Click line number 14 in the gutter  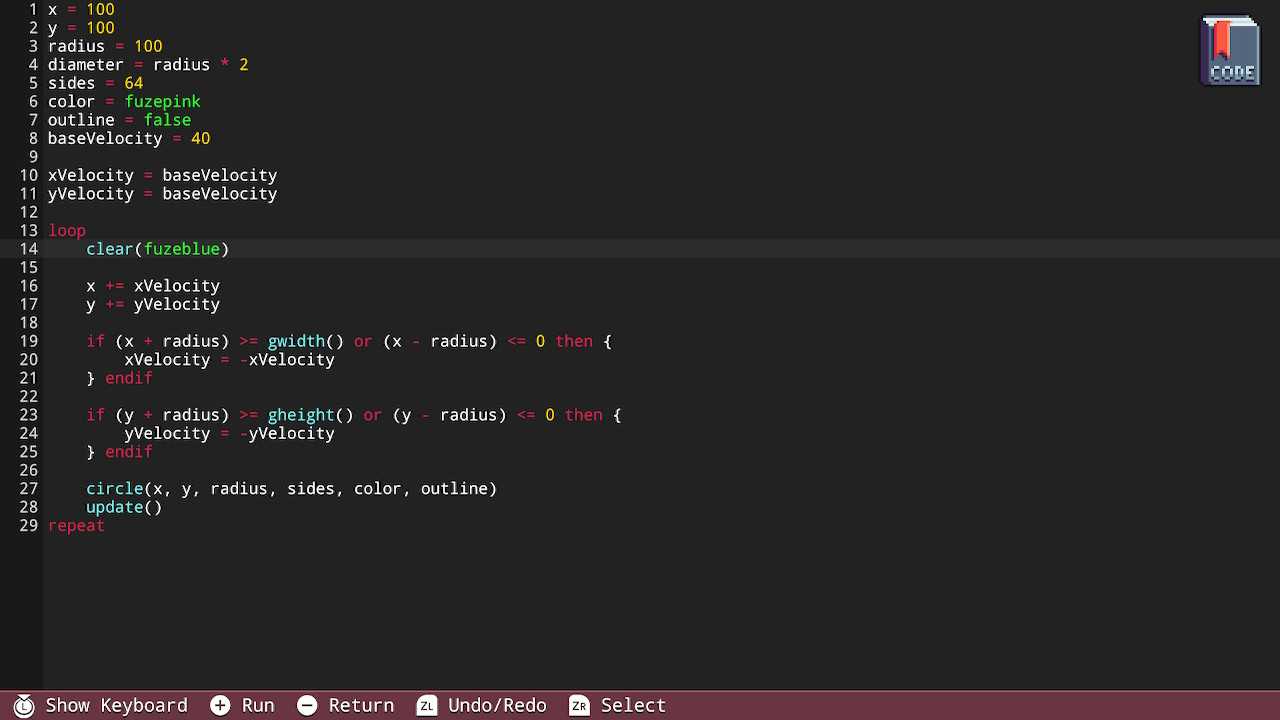click(x=28, y=249)
